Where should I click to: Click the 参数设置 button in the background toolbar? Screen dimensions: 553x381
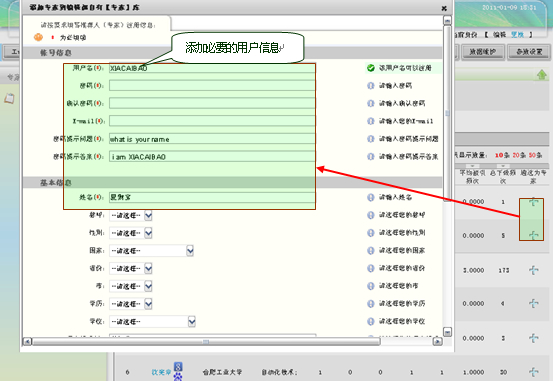(x=529, y=52)
